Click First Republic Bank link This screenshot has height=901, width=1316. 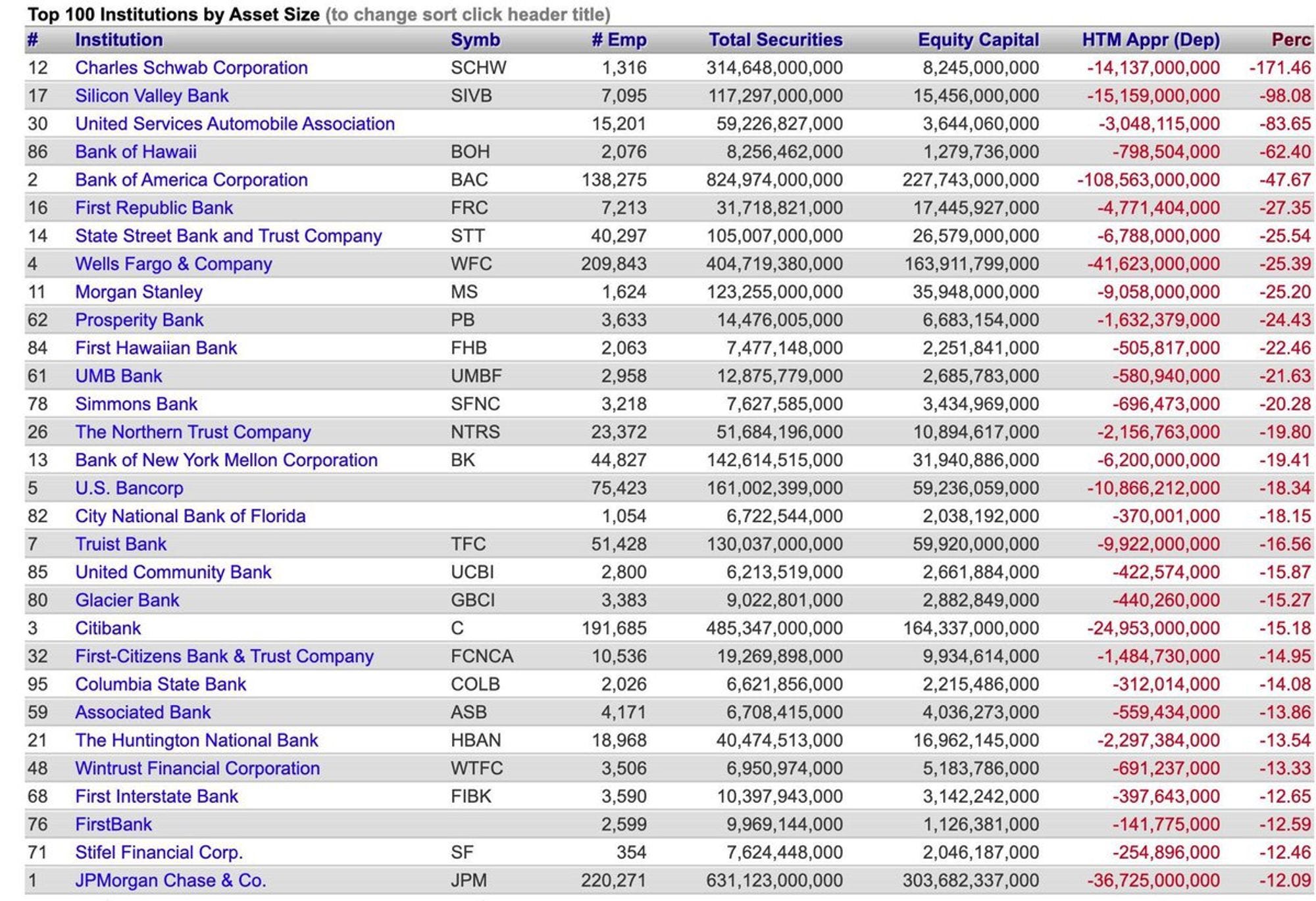(153, 208)
